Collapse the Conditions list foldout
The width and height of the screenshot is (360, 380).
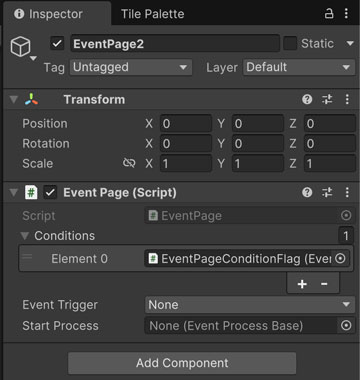pyautogui.click(x=25, y=236)
